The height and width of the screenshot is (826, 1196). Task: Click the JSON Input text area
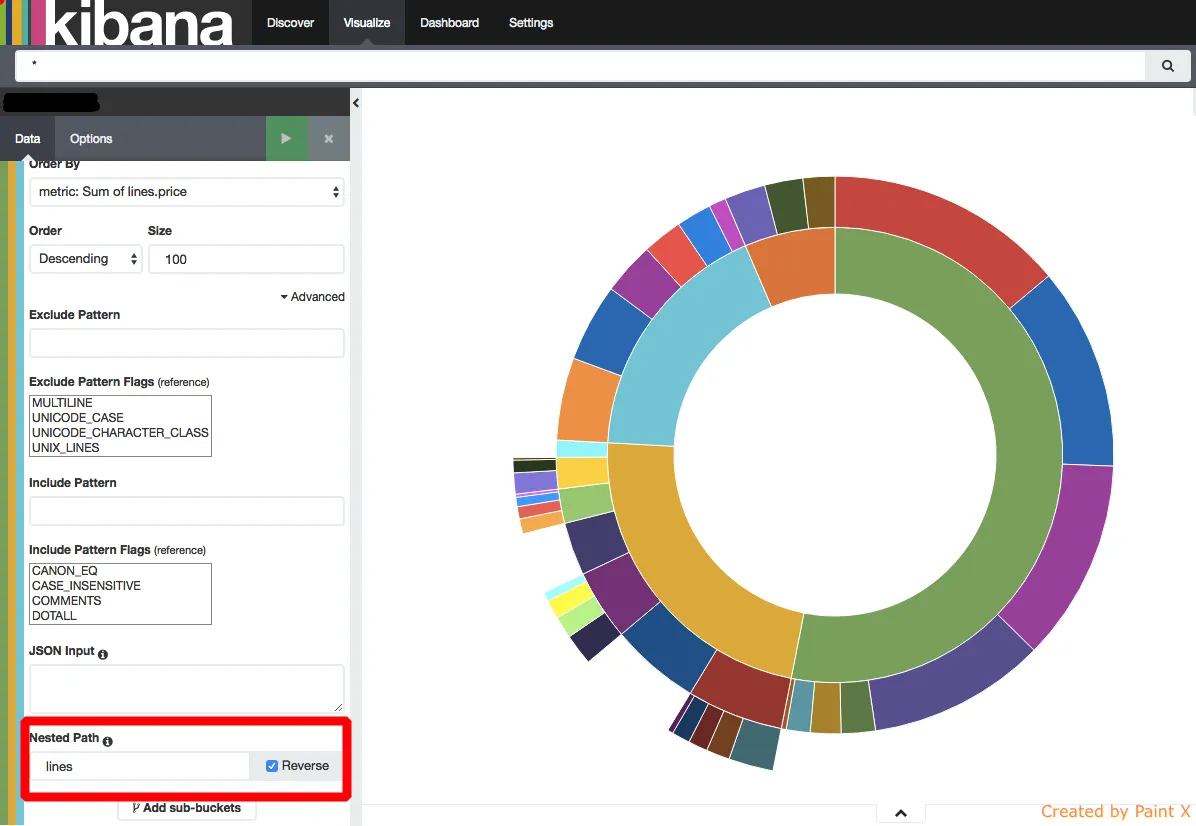187,689
